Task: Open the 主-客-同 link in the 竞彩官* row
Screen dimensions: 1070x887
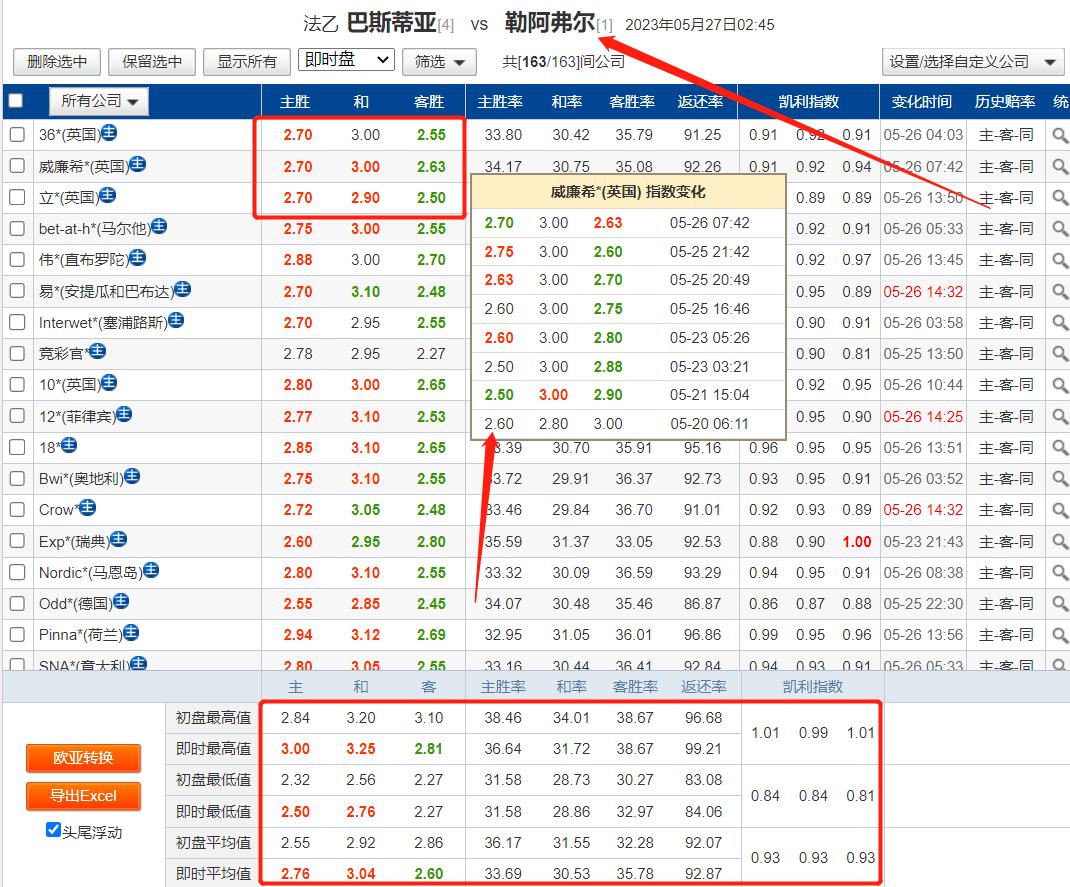Action: point(1006,353)
